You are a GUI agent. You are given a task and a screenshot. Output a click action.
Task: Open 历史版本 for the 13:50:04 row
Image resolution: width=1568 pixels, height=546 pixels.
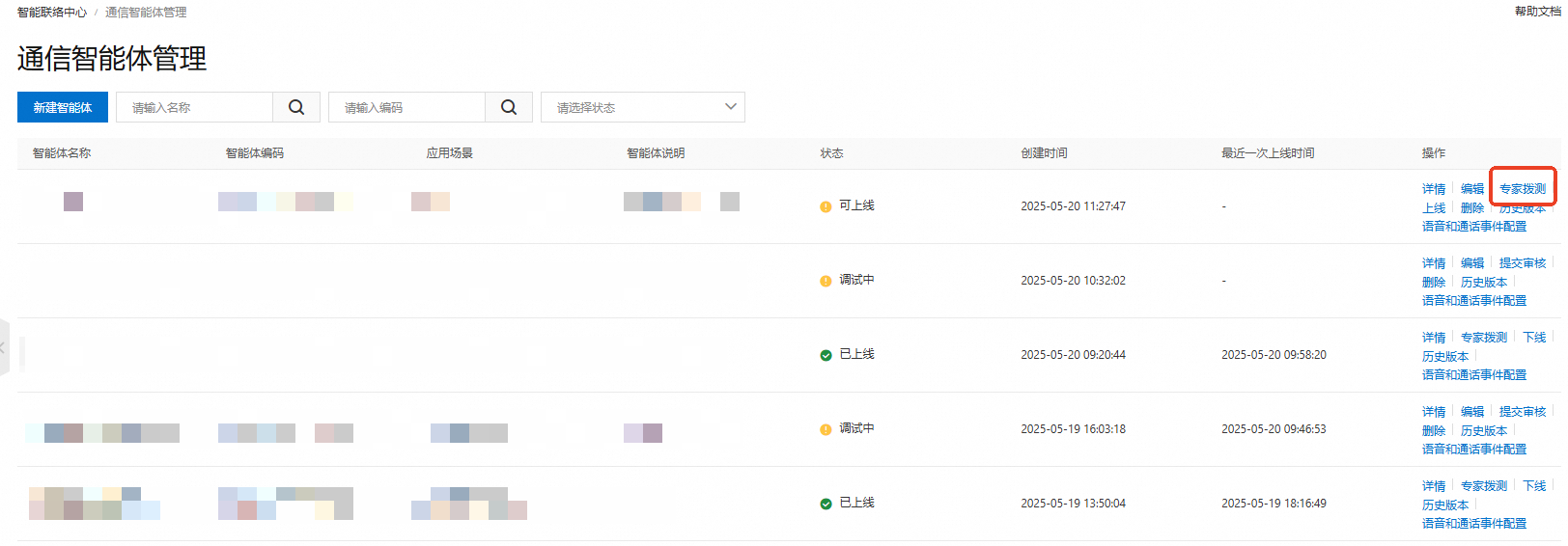1445,505
